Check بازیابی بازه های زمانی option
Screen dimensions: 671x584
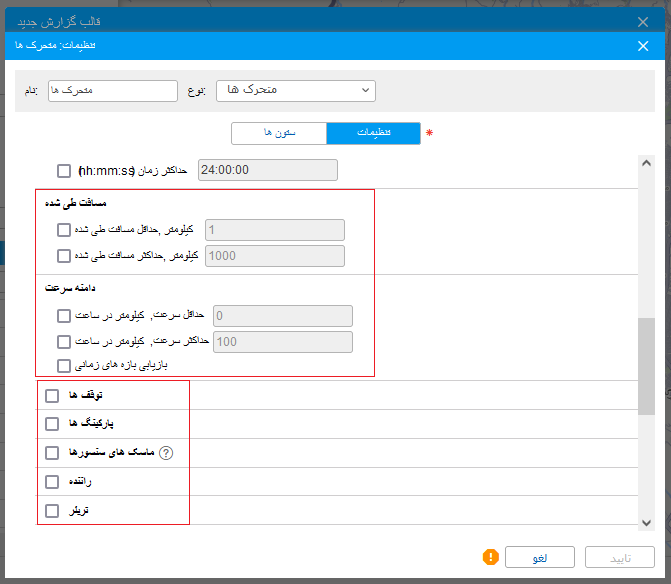pyautogui.click(x=64, y=366)
